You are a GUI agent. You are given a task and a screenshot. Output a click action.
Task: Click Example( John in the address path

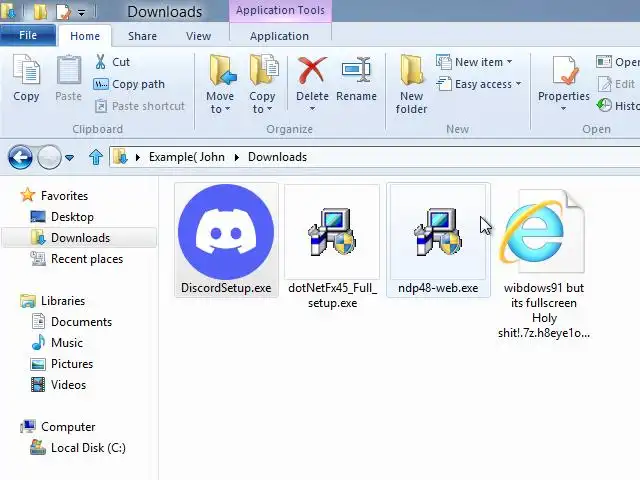pos(187,157)
